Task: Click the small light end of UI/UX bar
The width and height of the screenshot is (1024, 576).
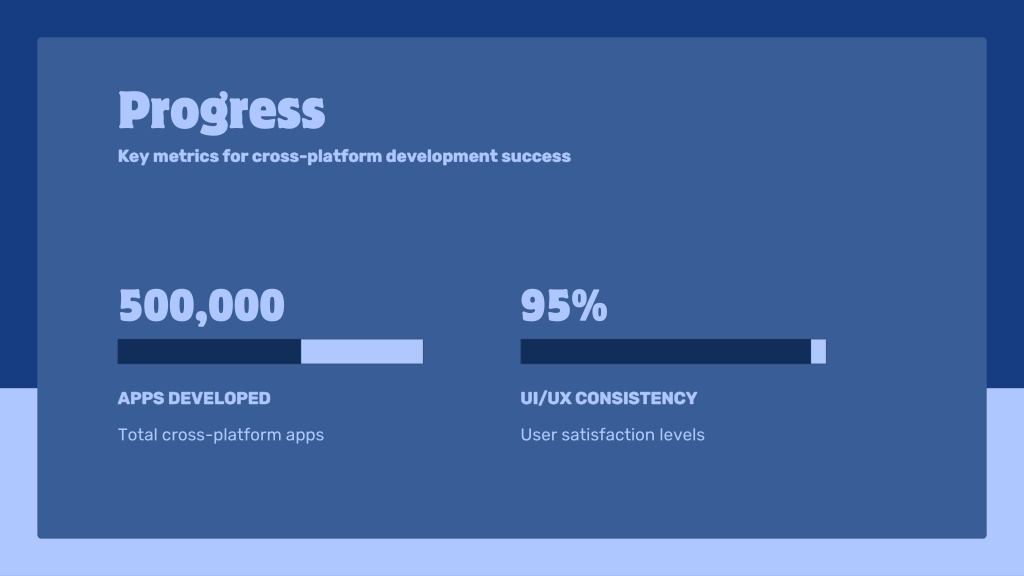Action: click(818, 352)
